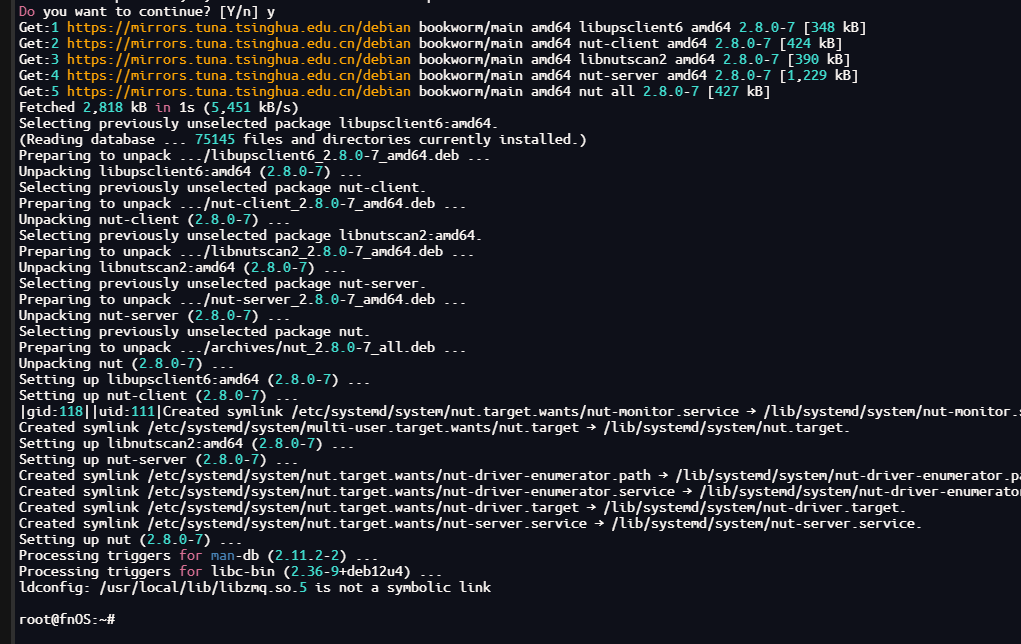The image size is (1021, 644).
Task: Click "Processing triggers for libc-bin" line
Action: [x=230, y=571]
